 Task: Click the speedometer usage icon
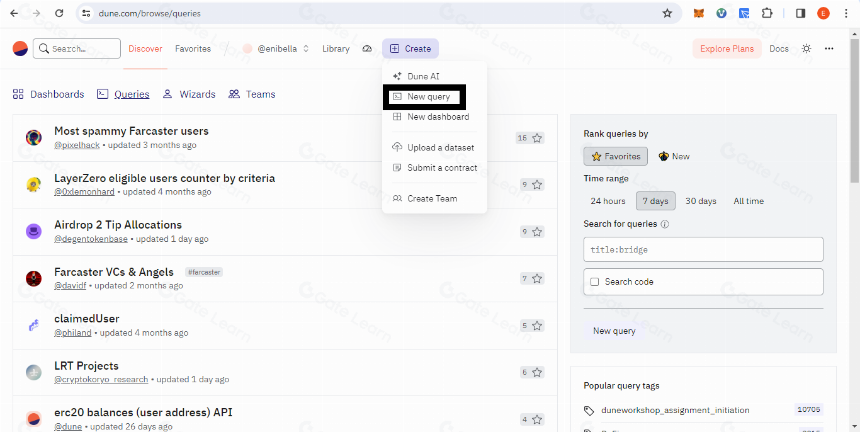coord(367,49)
